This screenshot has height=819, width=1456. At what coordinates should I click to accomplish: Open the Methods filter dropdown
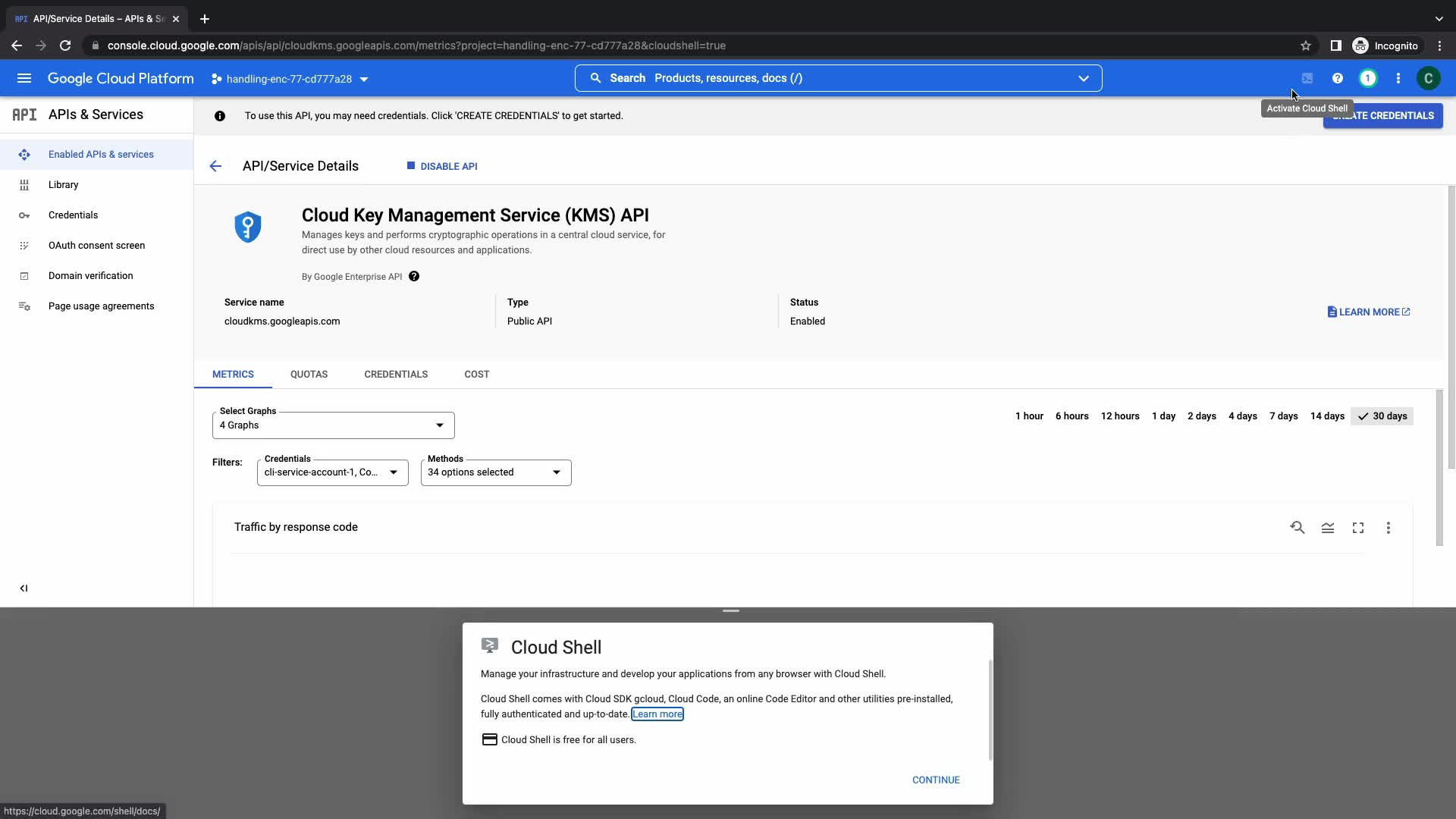tap(495, 472)
